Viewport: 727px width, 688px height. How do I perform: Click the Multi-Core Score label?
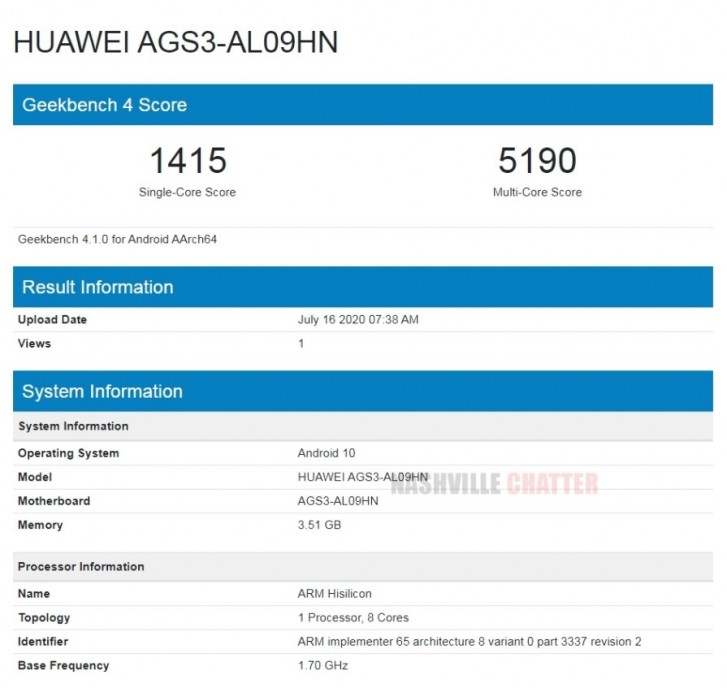point(537,192)
